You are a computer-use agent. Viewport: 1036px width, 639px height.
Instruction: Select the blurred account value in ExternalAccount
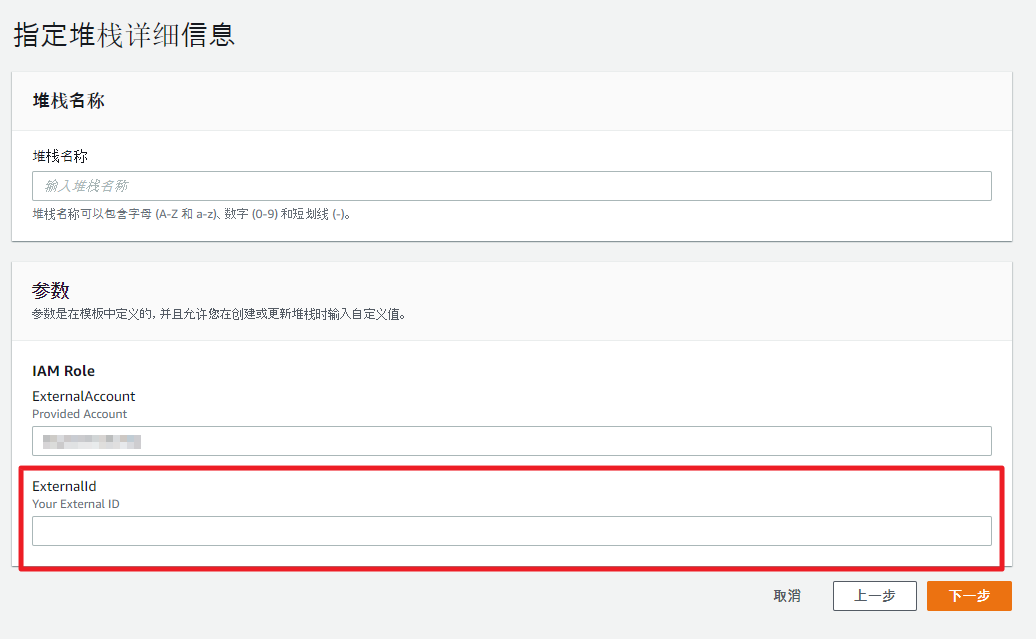click(x=88, y=441)
